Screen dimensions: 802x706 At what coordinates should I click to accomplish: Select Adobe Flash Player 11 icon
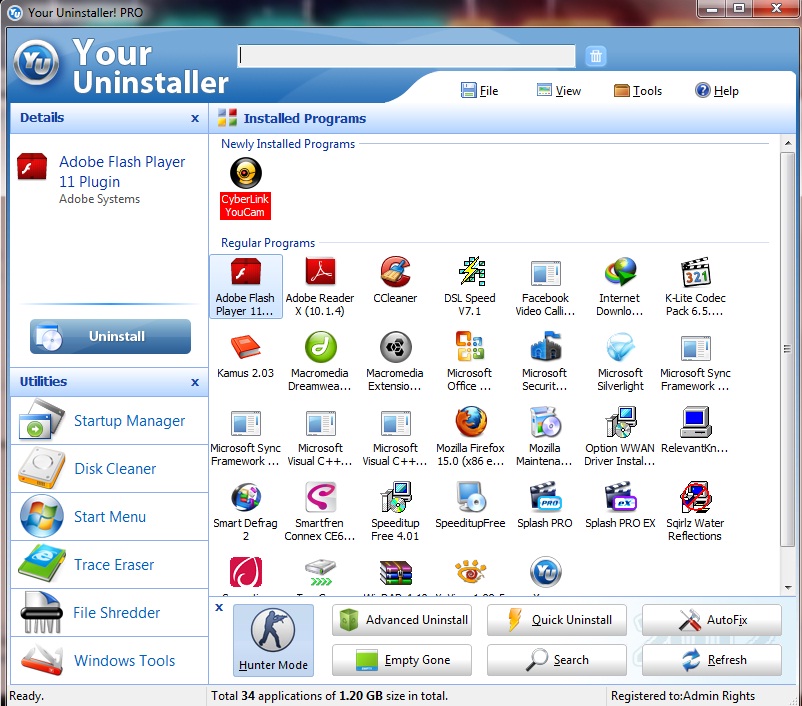(246, 272)
